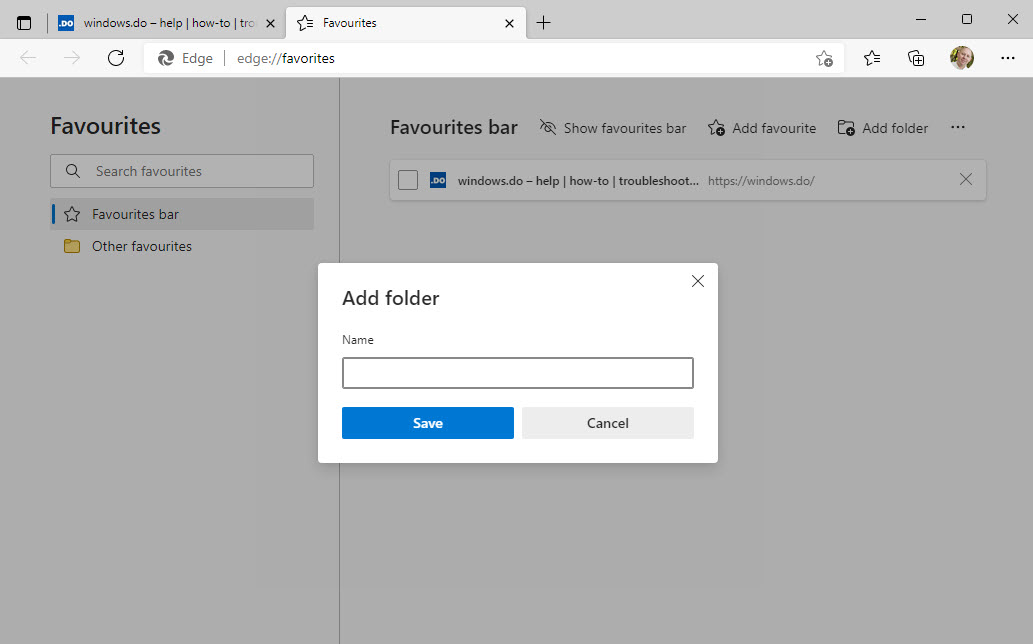Open the Favourites toolbar icon
The height and width of the screenshot is (644, 1033).
[x=872, y=58]
